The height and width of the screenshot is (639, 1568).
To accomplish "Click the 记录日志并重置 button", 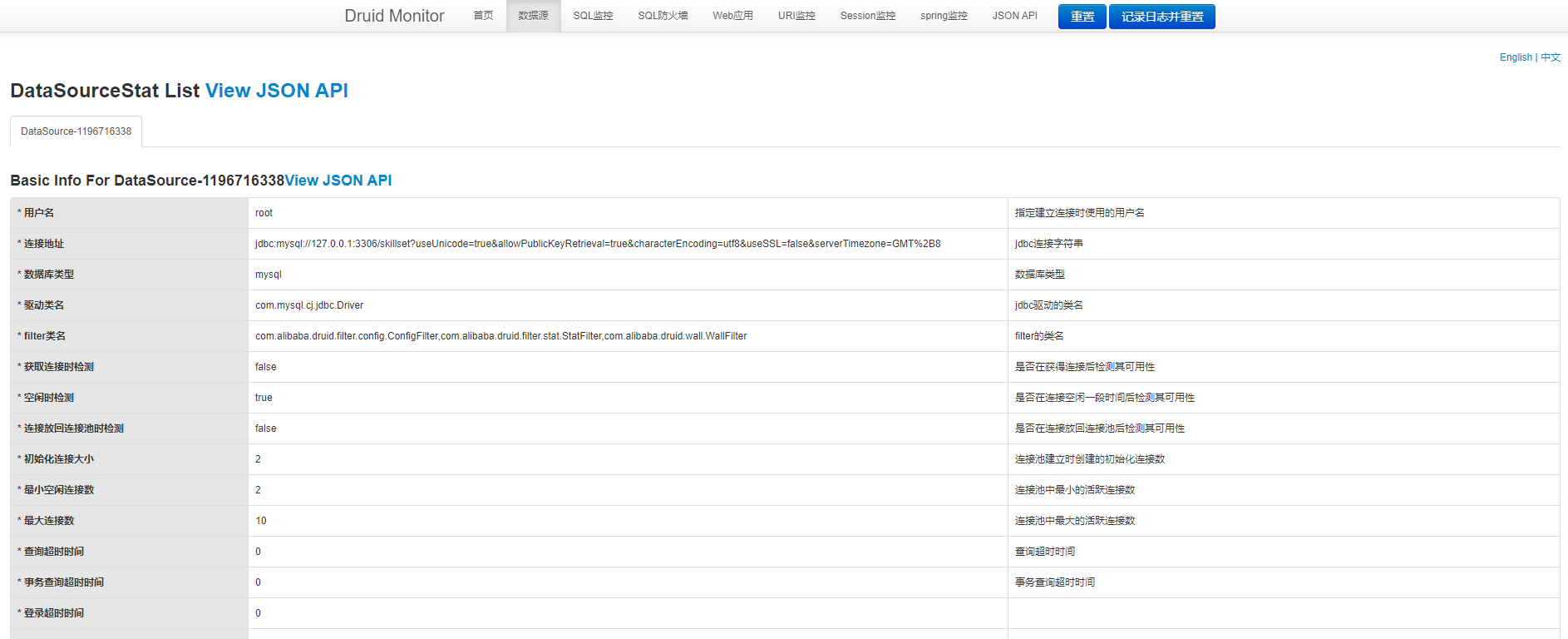I will [x=1161, y=17].
